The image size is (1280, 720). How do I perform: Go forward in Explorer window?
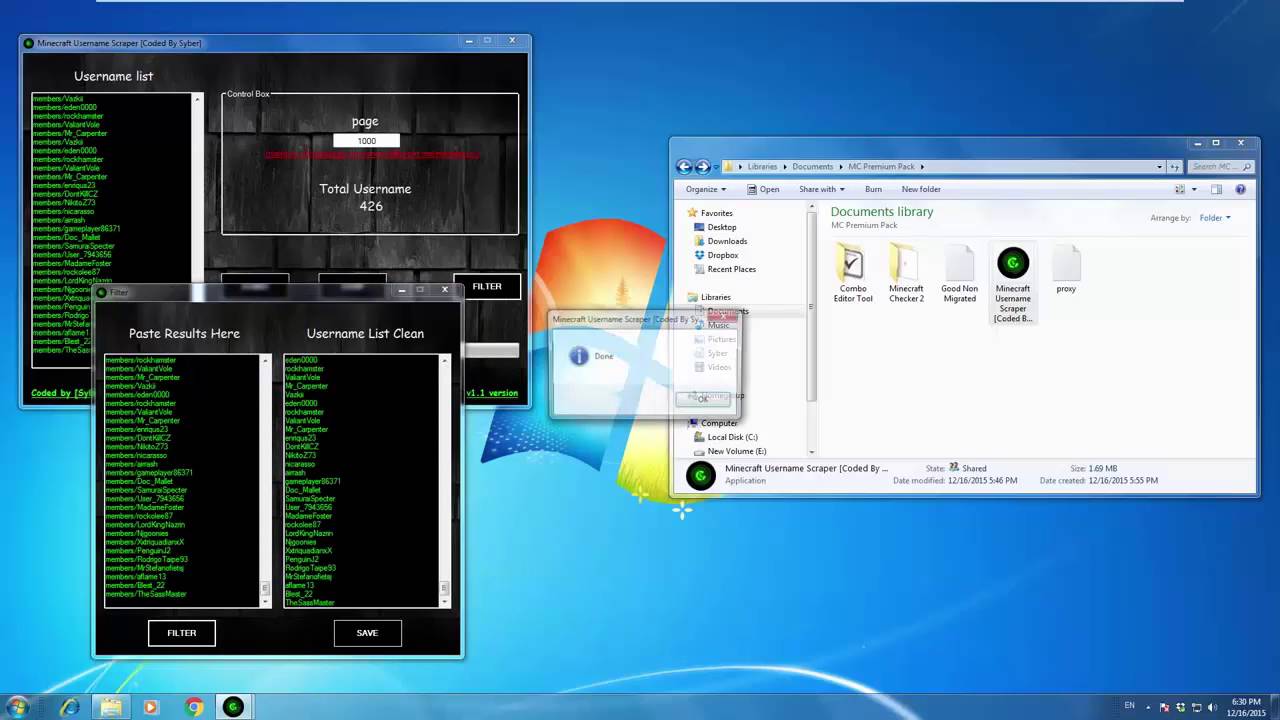[x=702, y=167]
